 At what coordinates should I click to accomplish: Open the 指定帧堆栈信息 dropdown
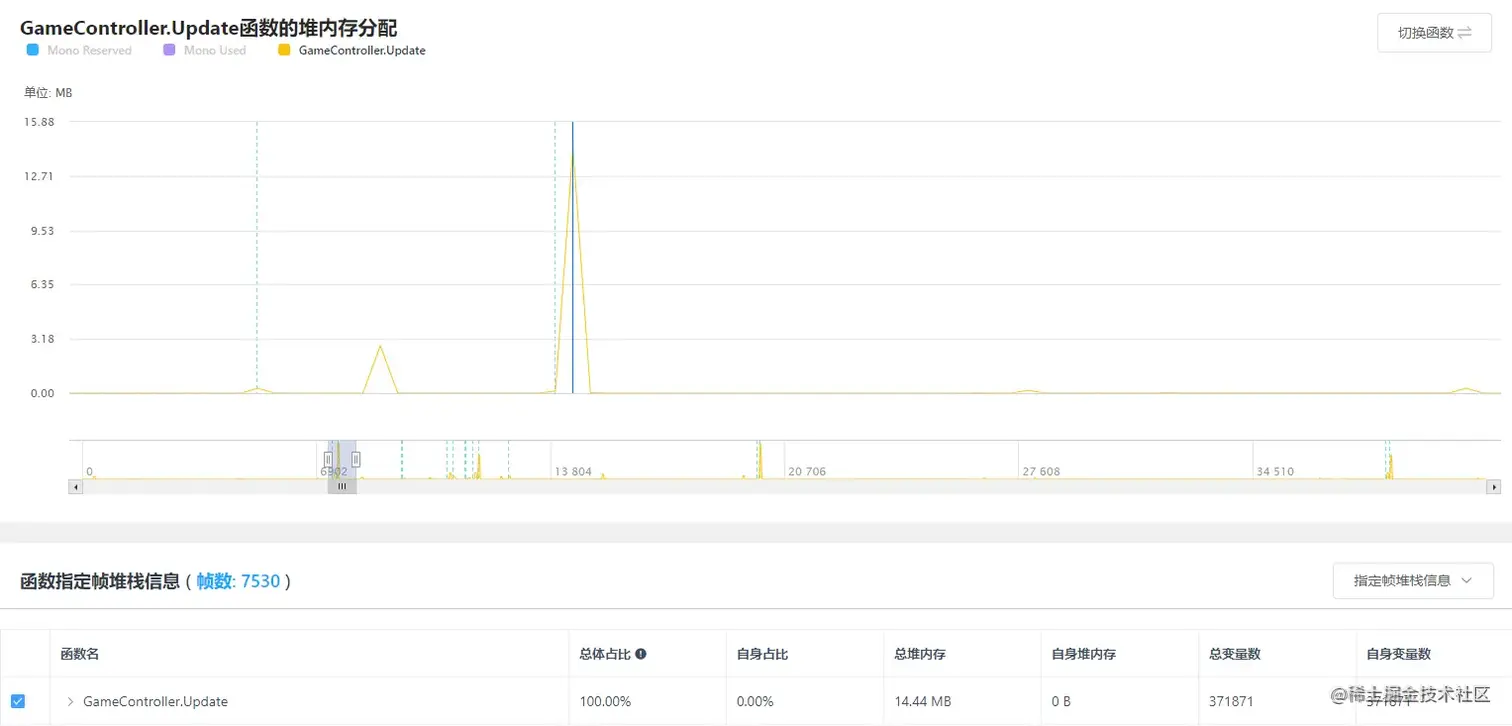point(1413,580)
